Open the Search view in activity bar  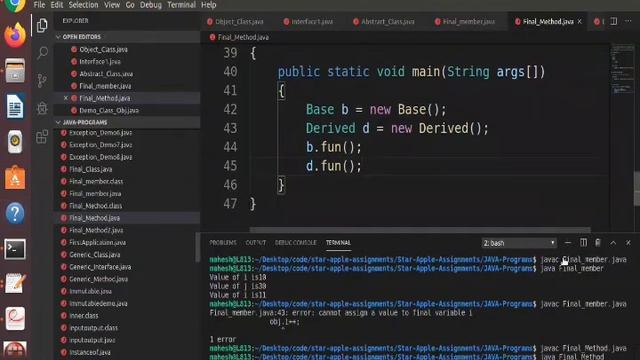click(x=42, y=53)
